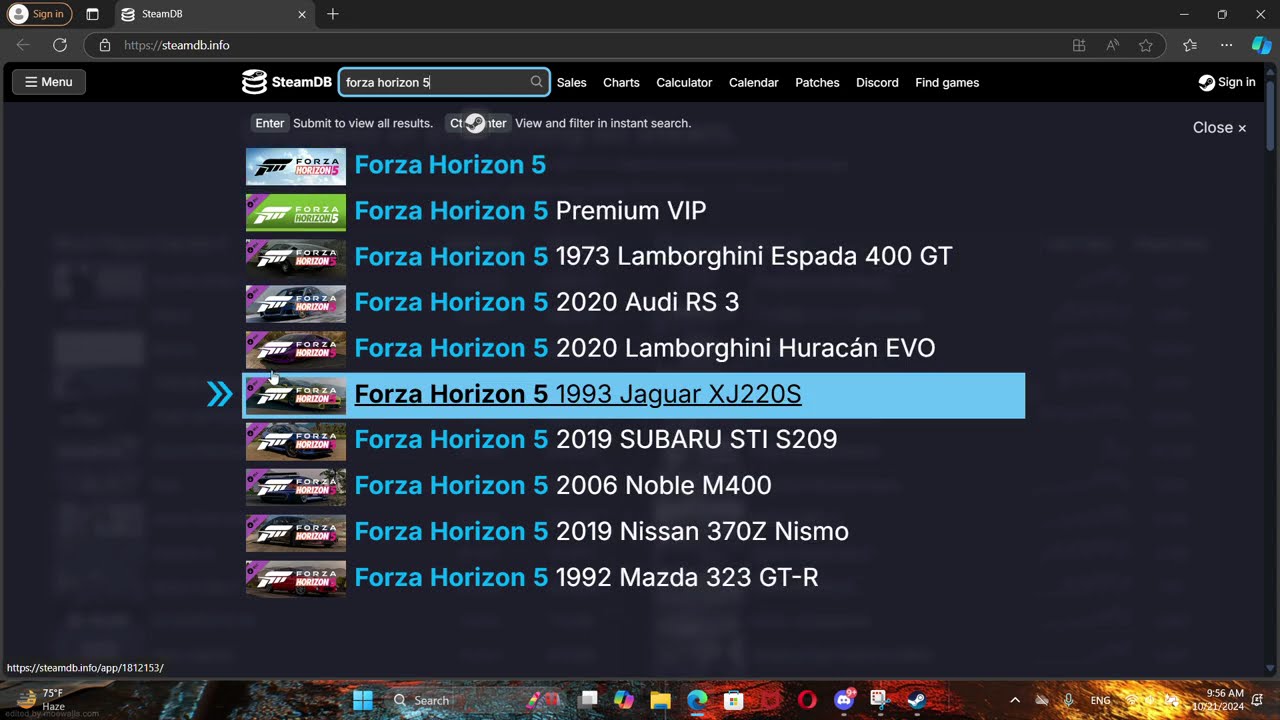The image size is (1280, 720).
Task: Open the Edge favorites list icon
Action: click(x=1189, y=45)
